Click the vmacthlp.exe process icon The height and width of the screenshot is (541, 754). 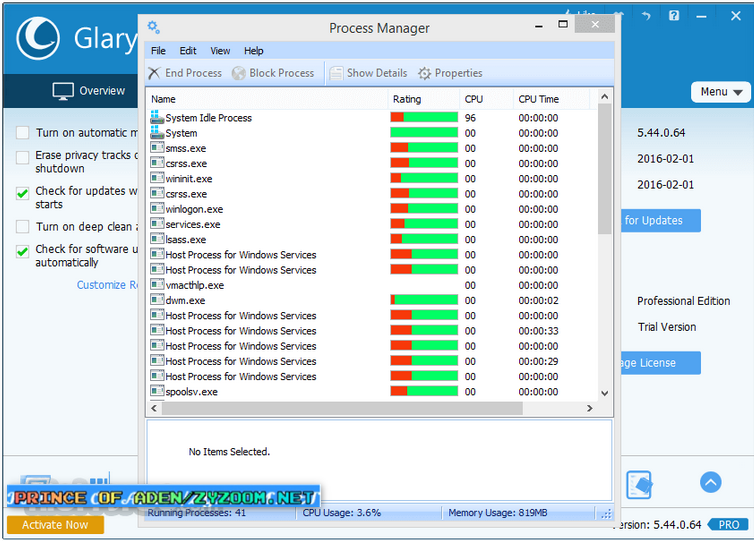(157, 284)
